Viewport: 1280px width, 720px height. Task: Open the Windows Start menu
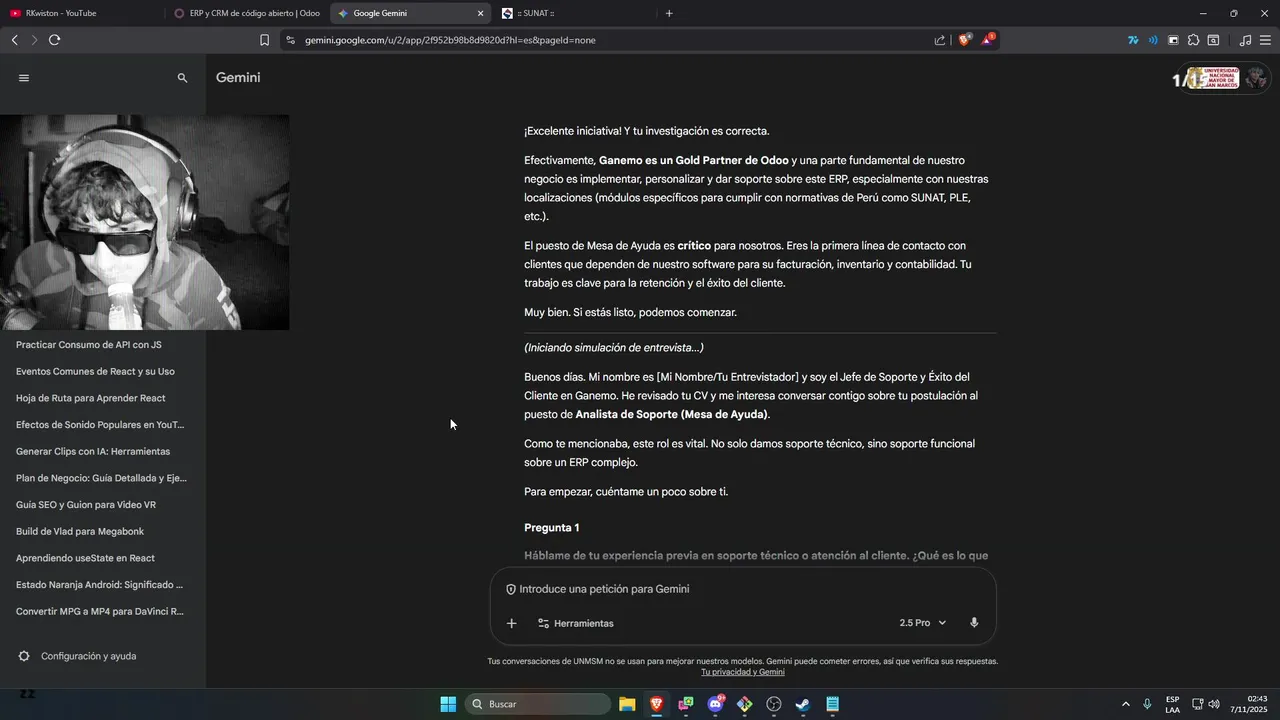[x=448, y=704]
